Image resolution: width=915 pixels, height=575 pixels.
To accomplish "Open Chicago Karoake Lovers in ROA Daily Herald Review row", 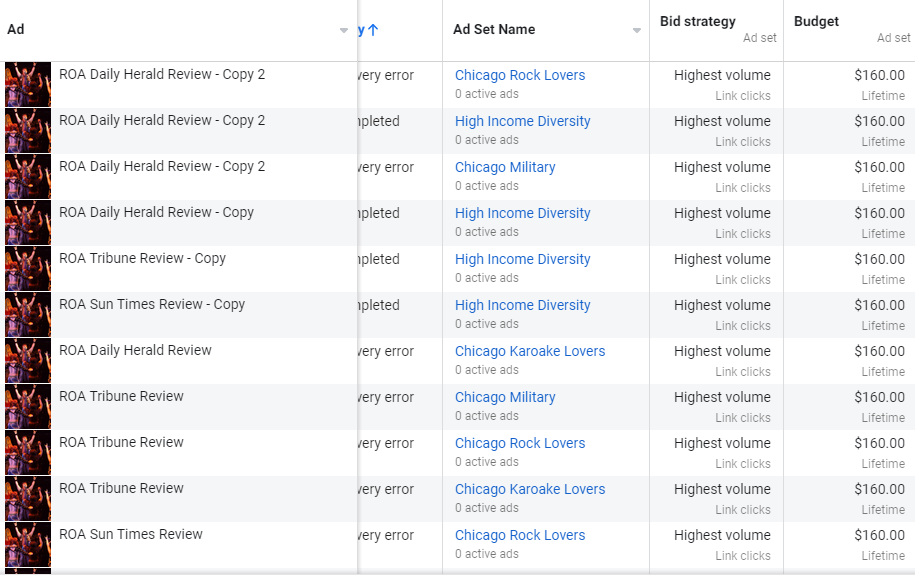I will pos(529,351).
